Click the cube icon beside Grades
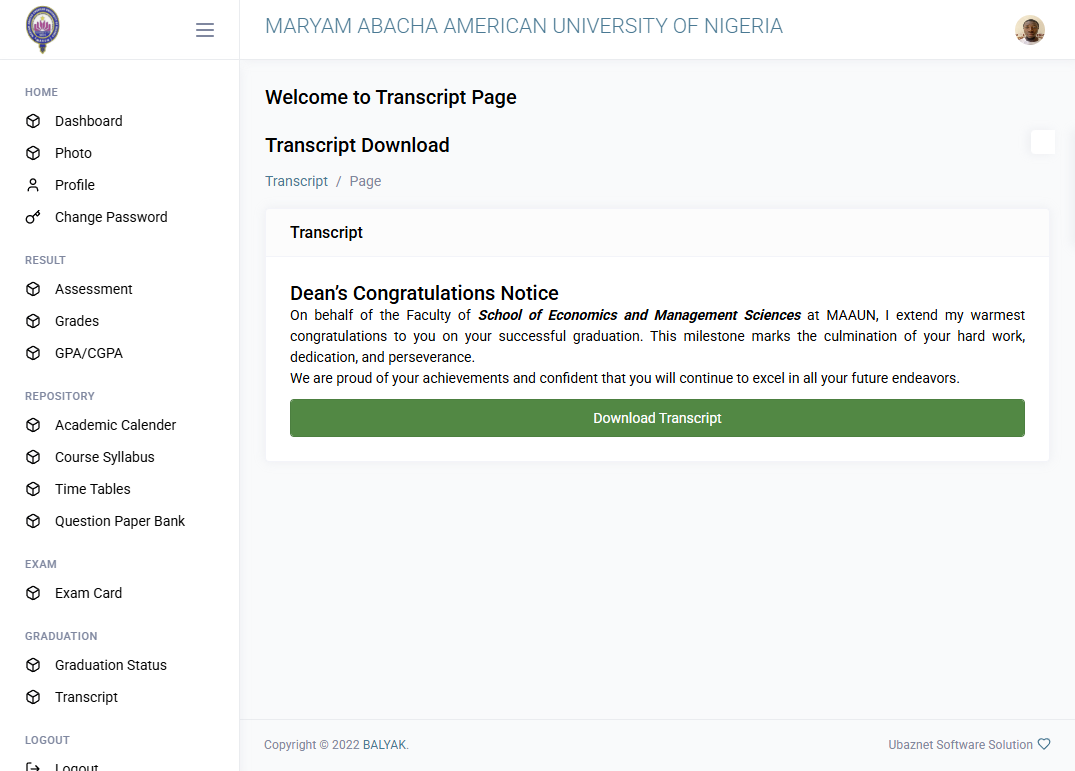The width and height of the screenshot is (1075, 771). (33, 321)
